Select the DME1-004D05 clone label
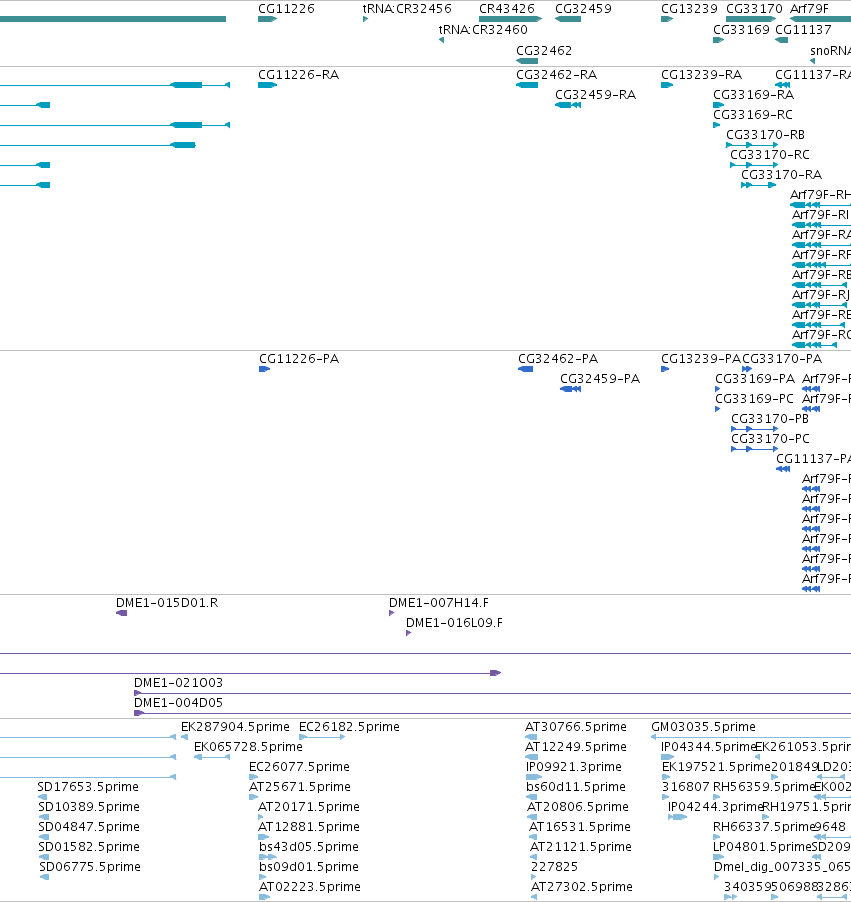The width and height of the screenshot is (851, 902). pyautogui.click(x=178, y=702)
